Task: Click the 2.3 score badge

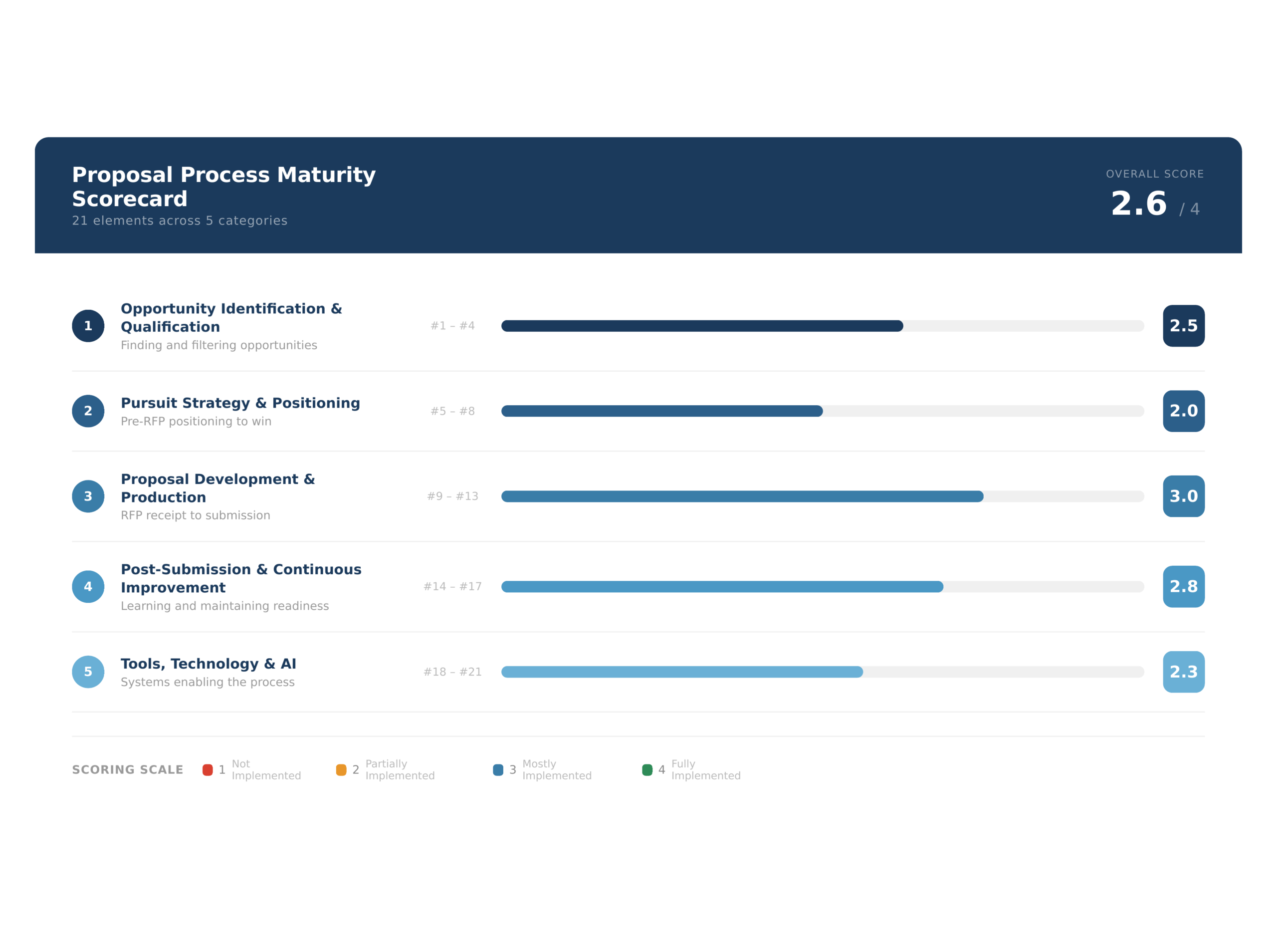Action: 1183,672
